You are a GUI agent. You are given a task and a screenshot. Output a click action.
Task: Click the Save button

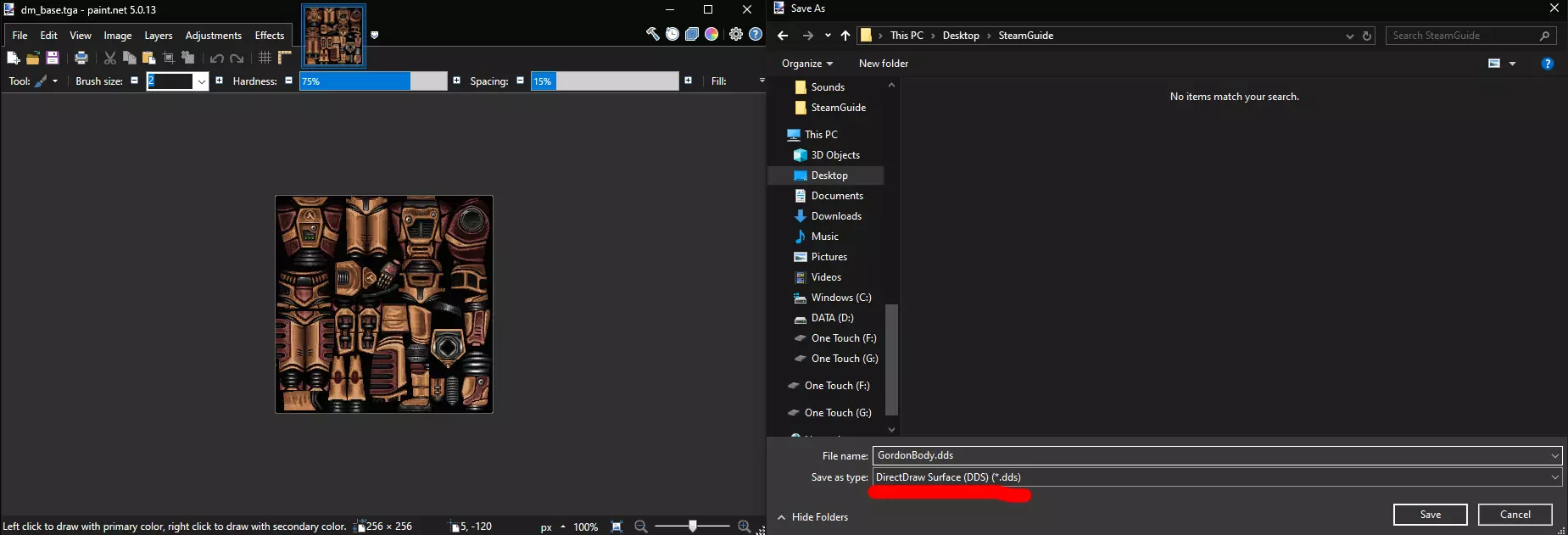tap(1431, 515)
